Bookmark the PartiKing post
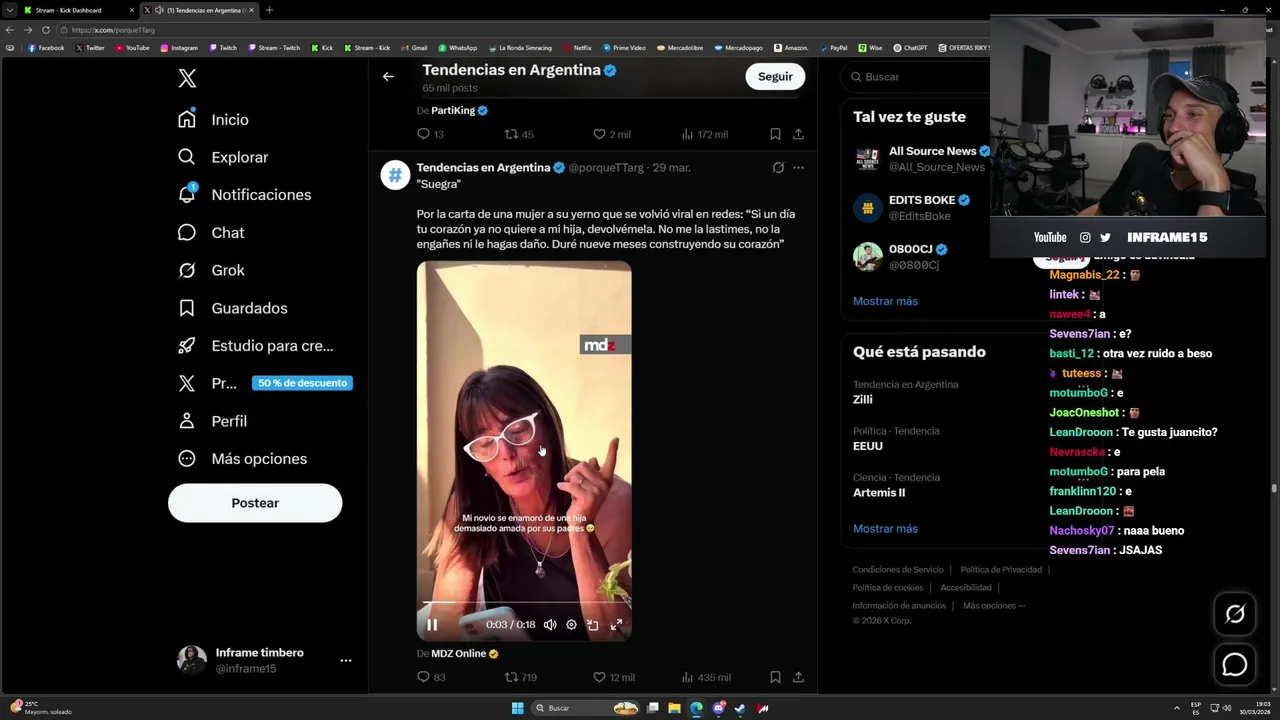 pyautogui.click(x=775, y=134)
